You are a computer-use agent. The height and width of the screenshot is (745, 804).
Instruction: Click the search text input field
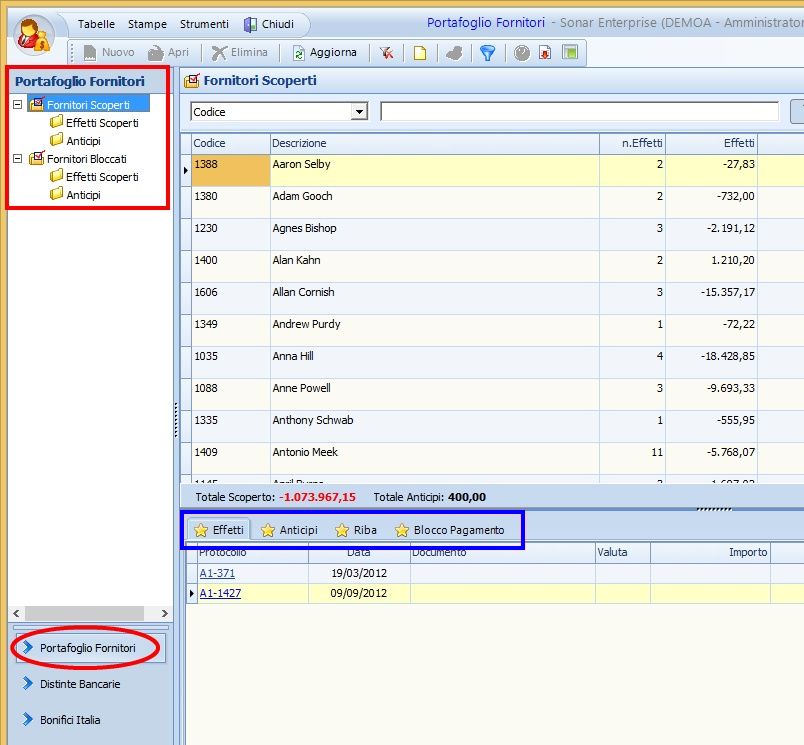pyautogui.click(x=579, y=112)
